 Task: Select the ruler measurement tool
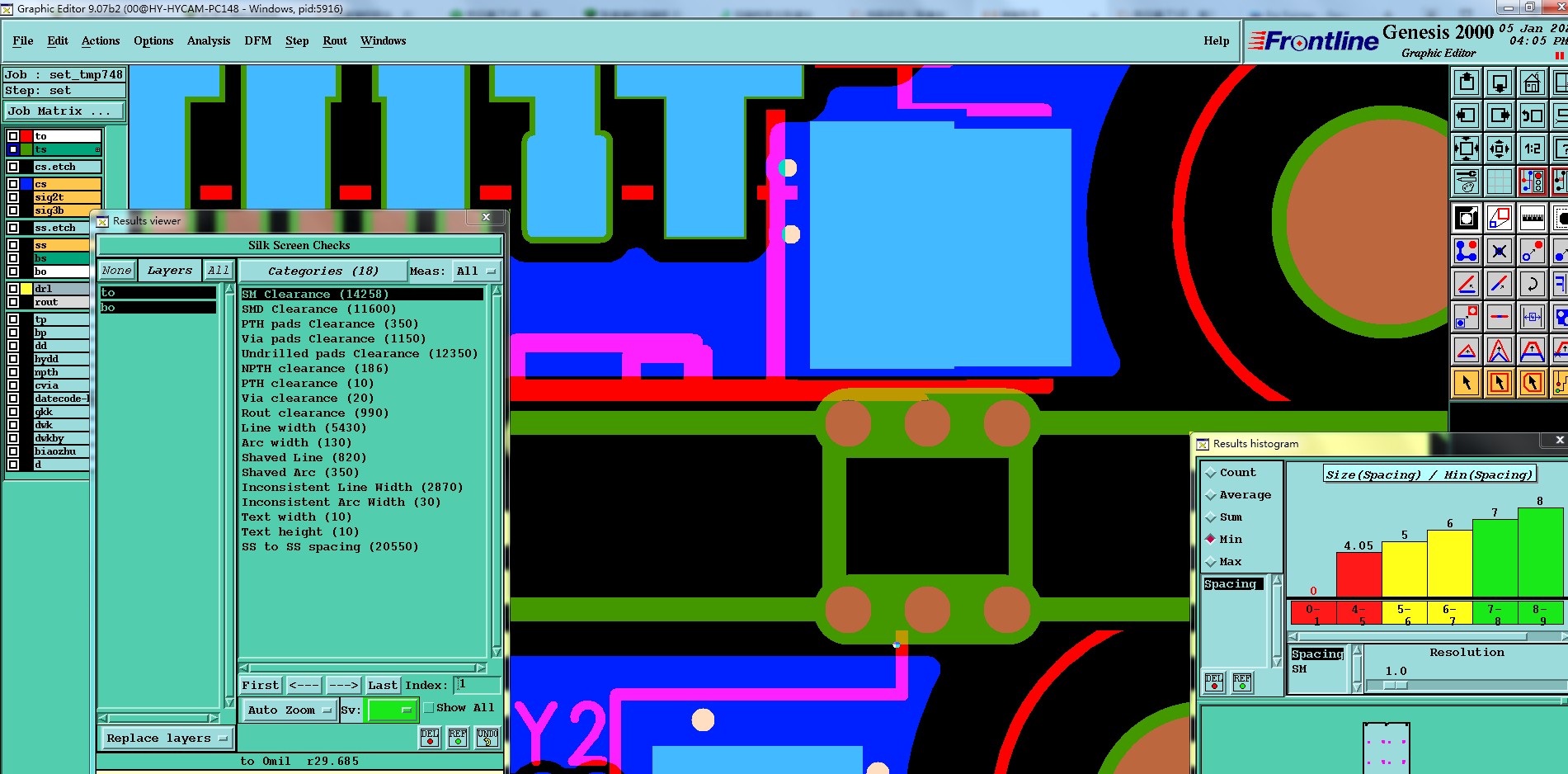1533,218
